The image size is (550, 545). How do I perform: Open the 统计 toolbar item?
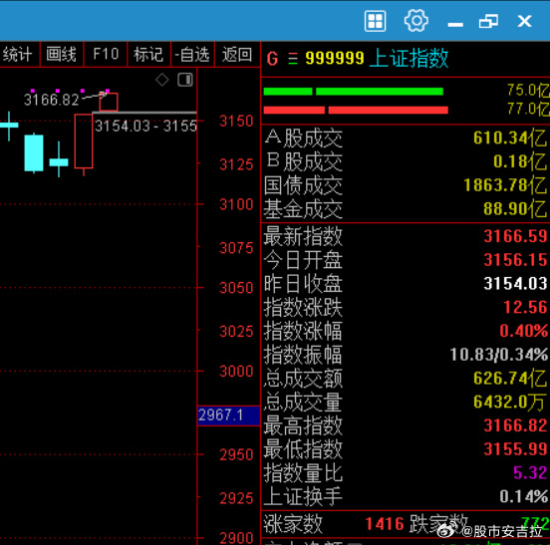click(x=17, y=55)
